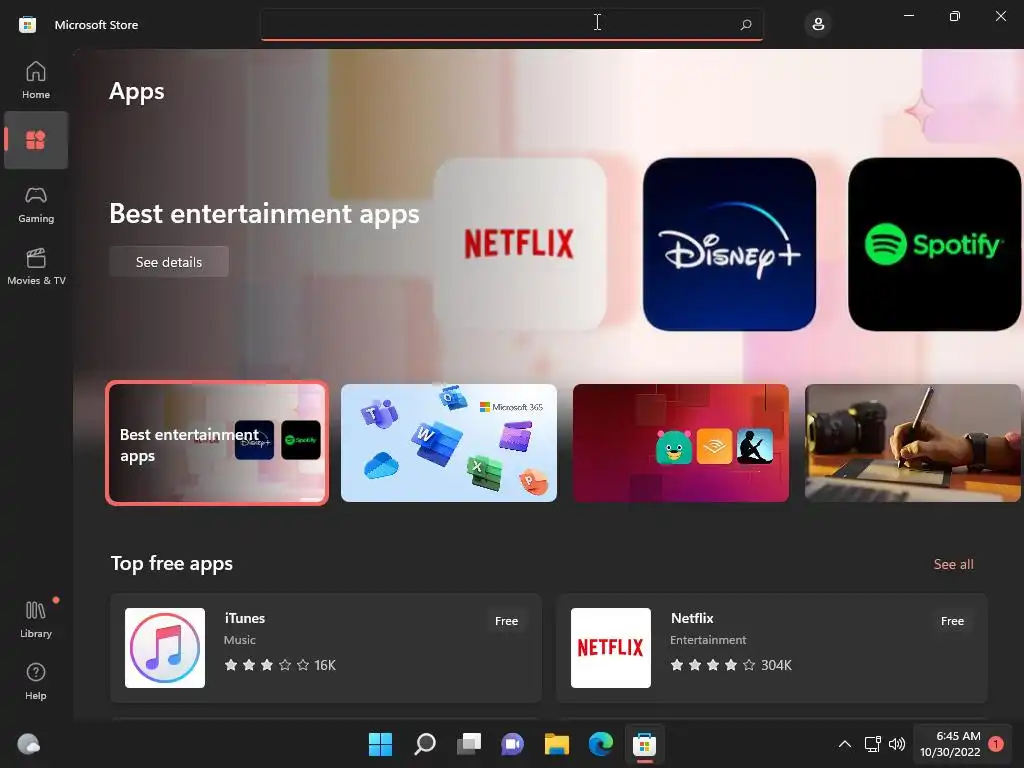Open the Gaming section
The image size is (1024, 768).
[x=36, y=204]
